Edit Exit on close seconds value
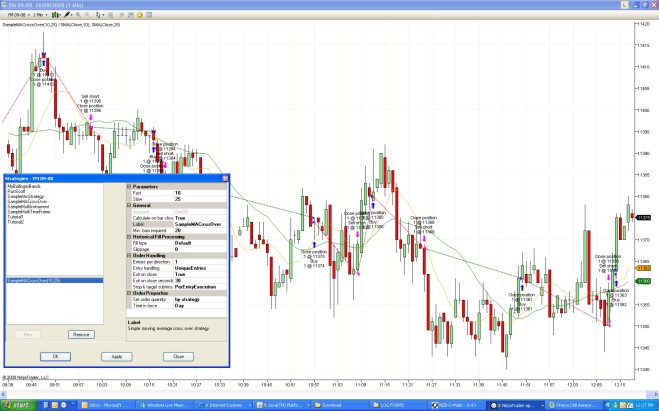Viewport: 659px width, 411px height. point(200,280)
